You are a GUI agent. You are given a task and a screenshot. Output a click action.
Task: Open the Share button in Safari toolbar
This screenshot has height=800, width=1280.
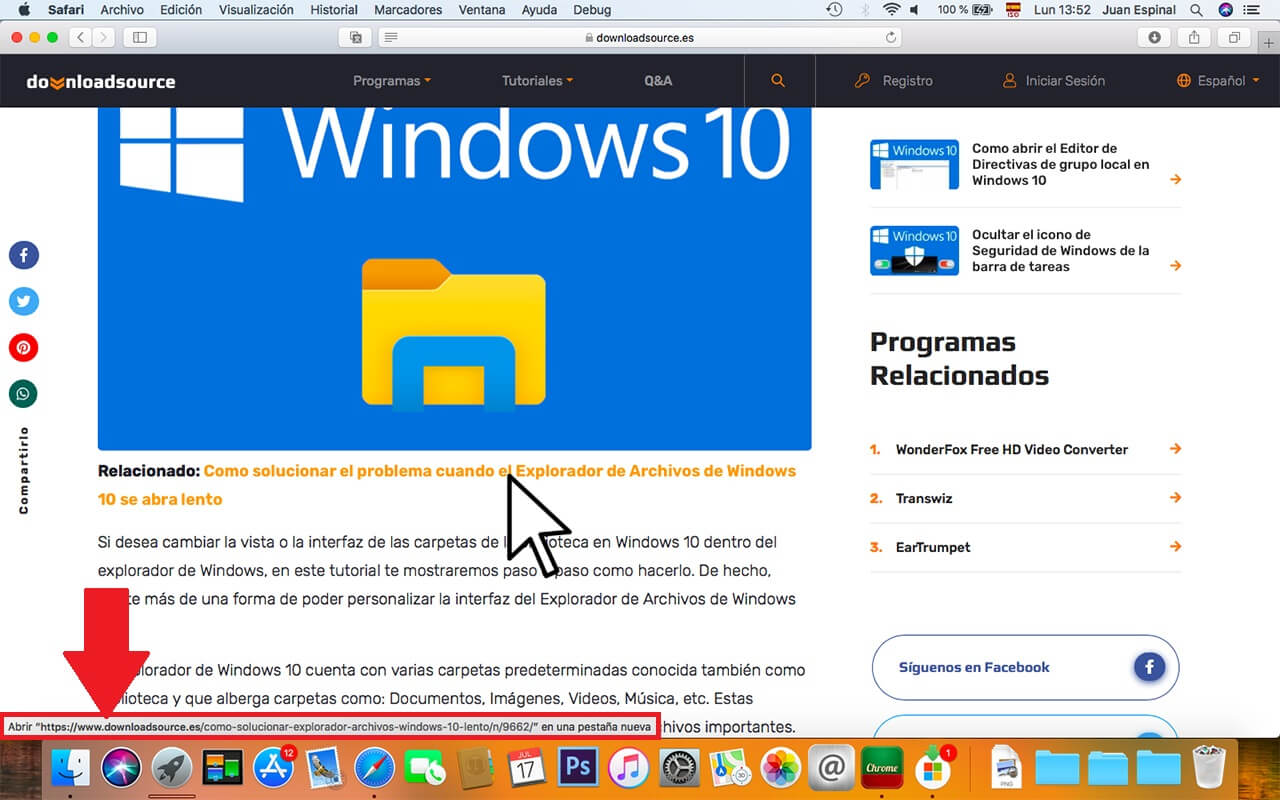1195,37
